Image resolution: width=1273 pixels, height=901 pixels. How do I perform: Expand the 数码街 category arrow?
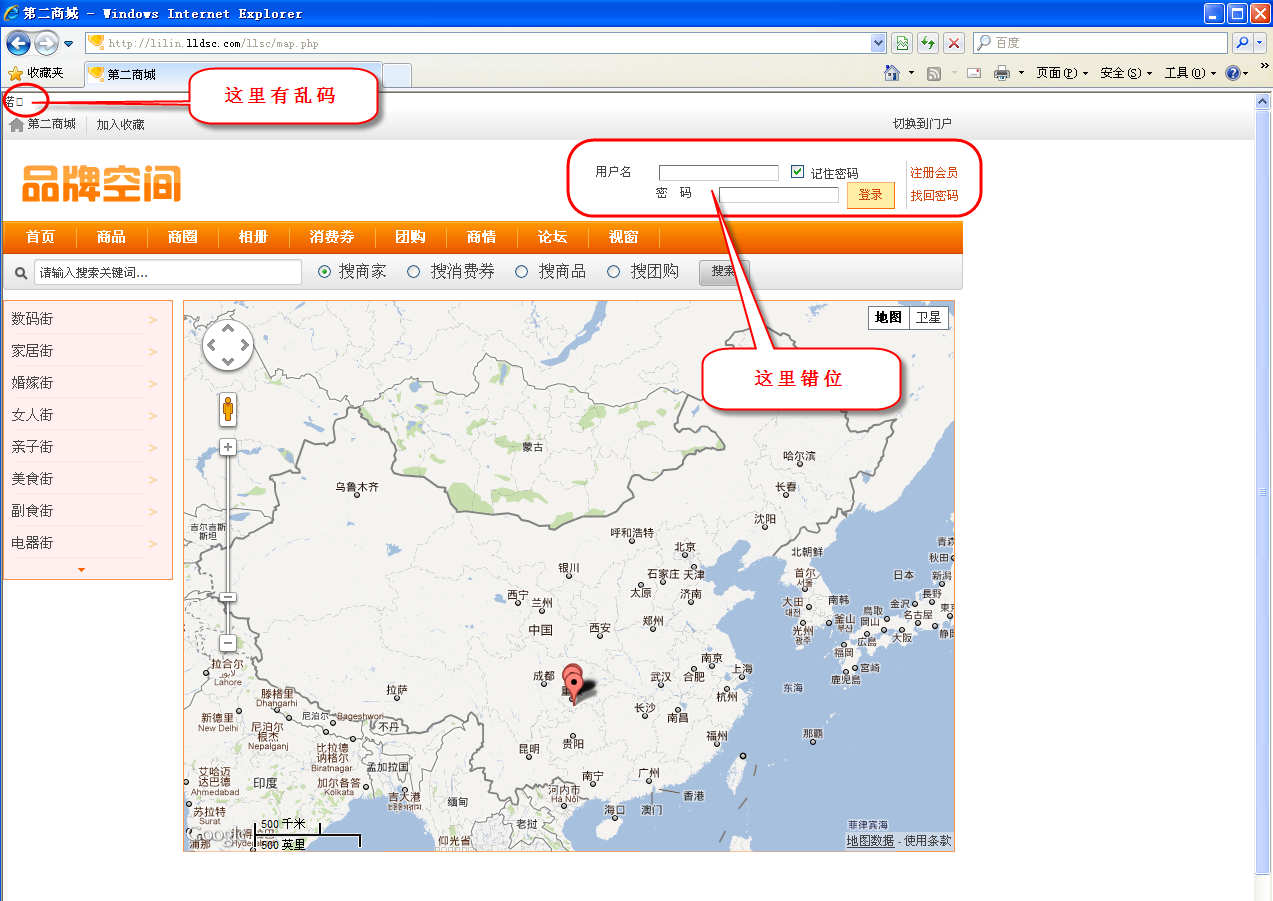(153, 319)
